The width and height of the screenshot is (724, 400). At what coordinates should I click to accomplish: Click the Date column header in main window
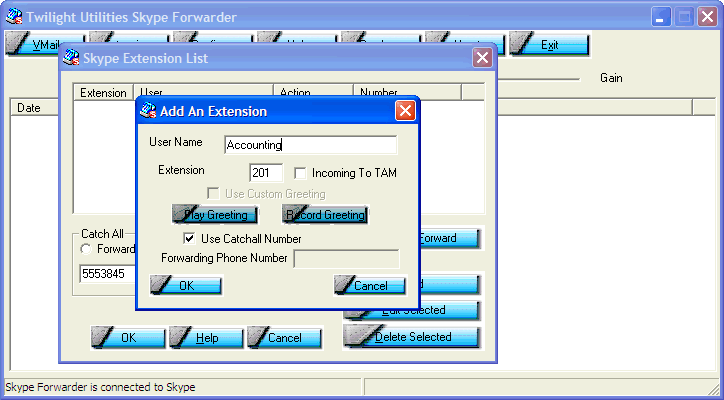tap(35, 108)
